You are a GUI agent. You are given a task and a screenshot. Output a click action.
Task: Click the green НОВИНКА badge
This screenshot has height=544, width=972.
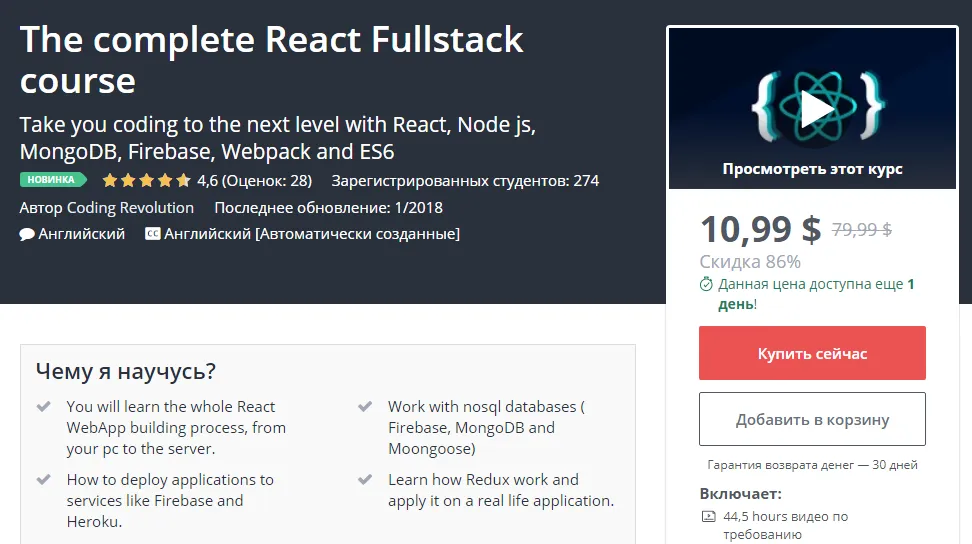52,181
